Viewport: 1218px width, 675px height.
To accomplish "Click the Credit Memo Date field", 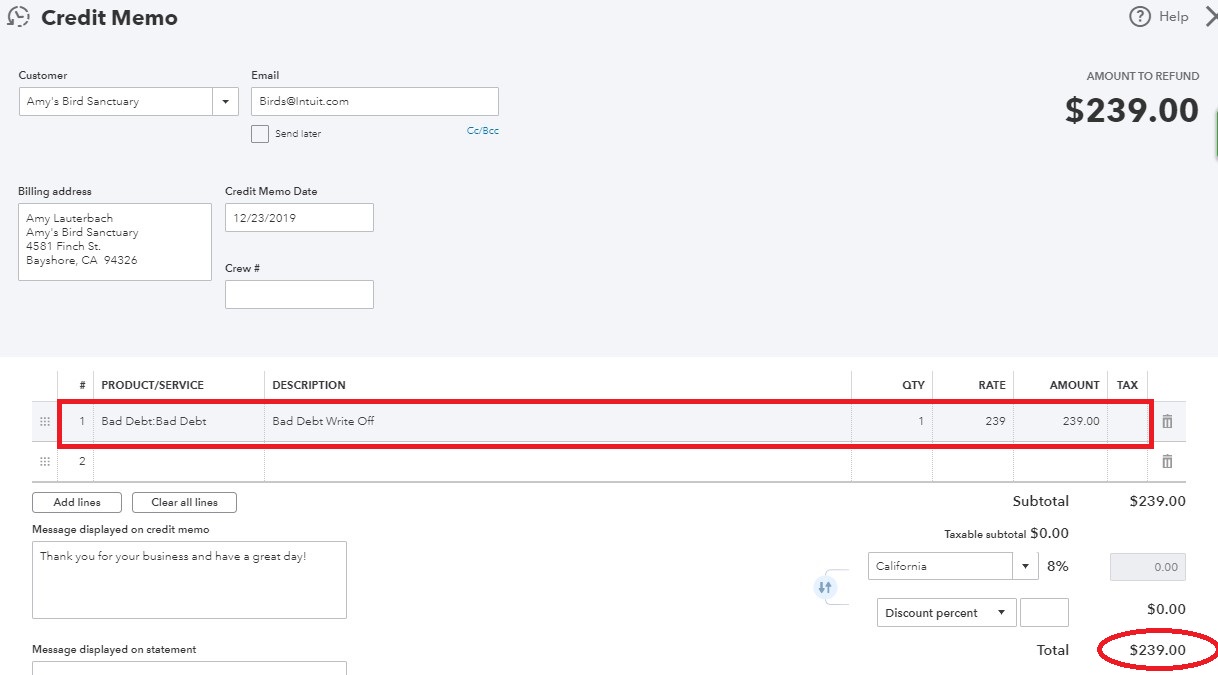I will [x=299, y=217].
